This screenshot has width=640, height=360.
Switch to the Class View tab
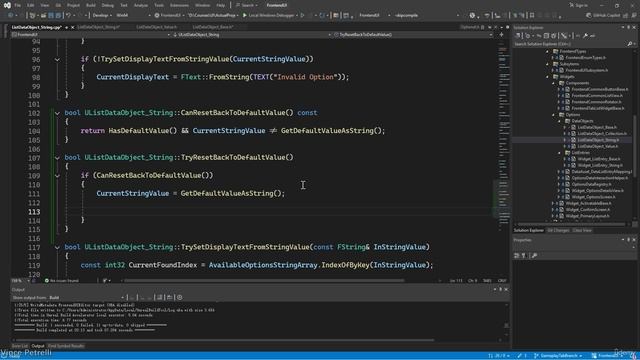click(x=582, y=231)
